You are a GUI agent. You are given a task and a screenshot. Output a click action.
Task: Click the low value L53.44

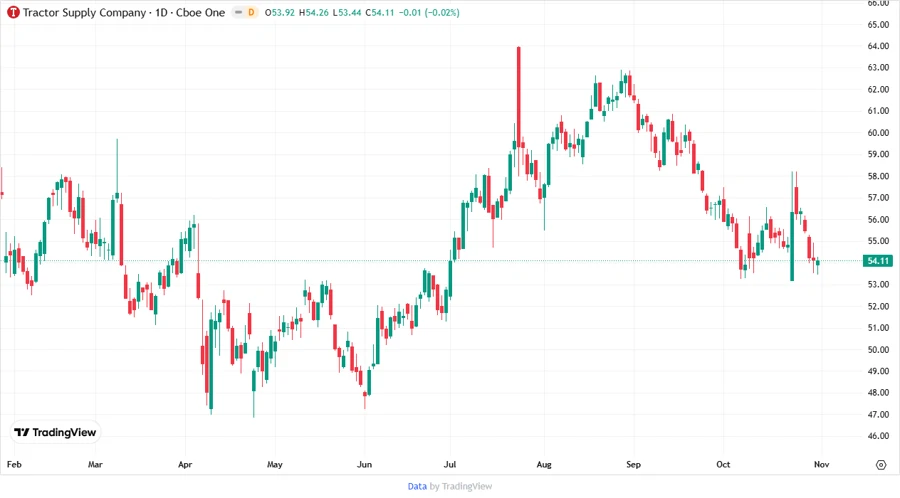[347, 12]
